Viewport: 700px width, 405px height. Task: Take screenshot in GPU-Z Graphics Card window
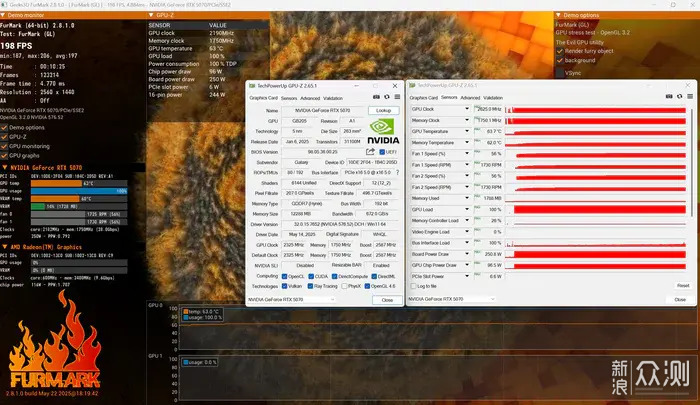coord(376,97)
